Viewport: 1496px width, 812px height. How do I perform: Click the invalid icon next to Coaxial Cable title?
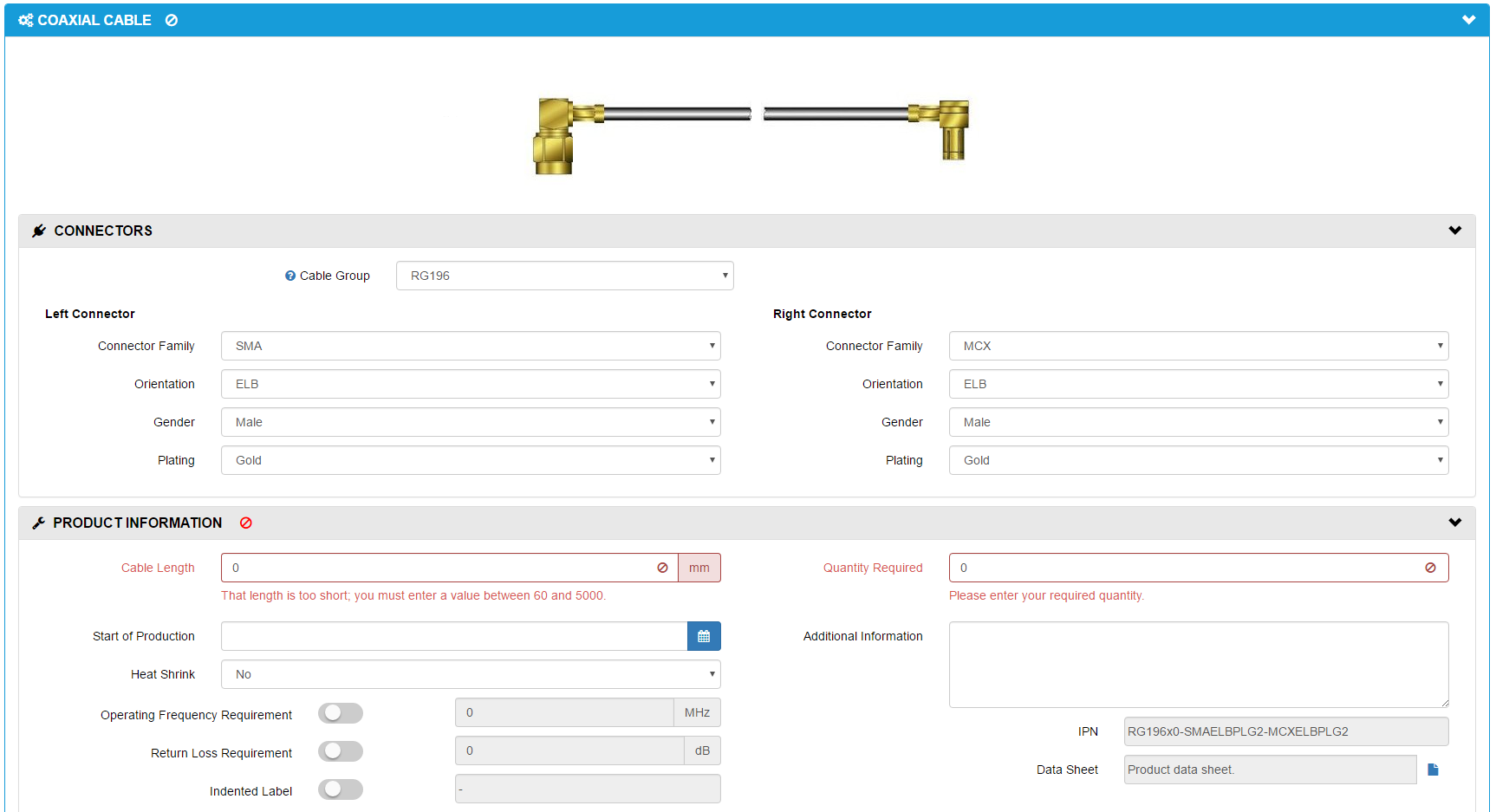click(172, 20)
